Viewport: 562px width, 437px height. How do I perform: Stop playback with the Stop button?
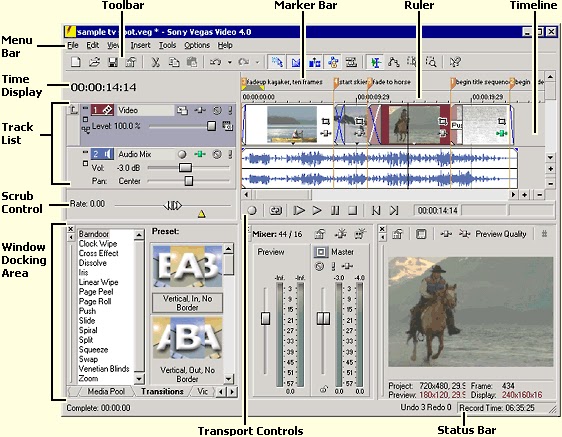pyautogui.click(x=353, y=210)
